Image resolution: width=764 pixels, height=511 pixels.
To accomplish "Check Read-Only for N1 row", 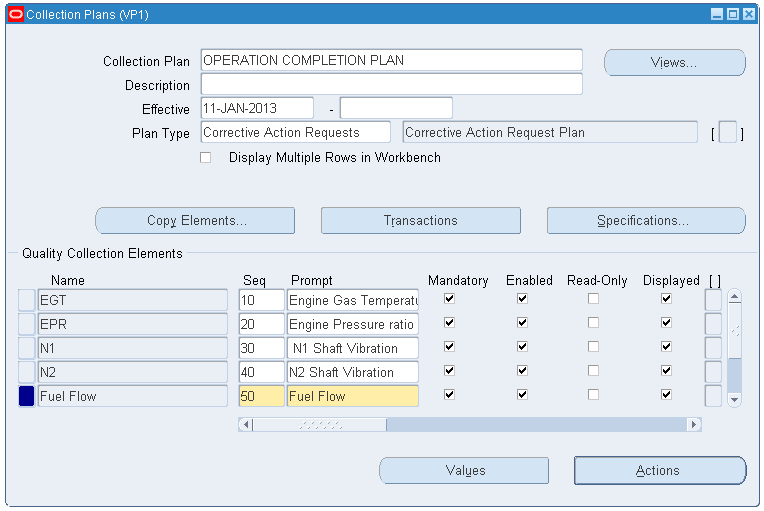I will (x=593, y=346).
